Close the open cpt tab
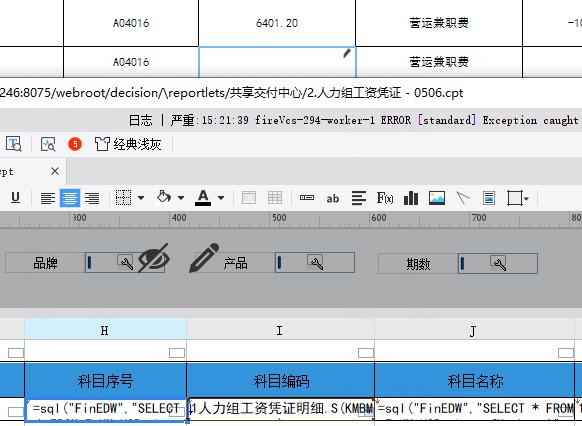 tap(55, 171)
